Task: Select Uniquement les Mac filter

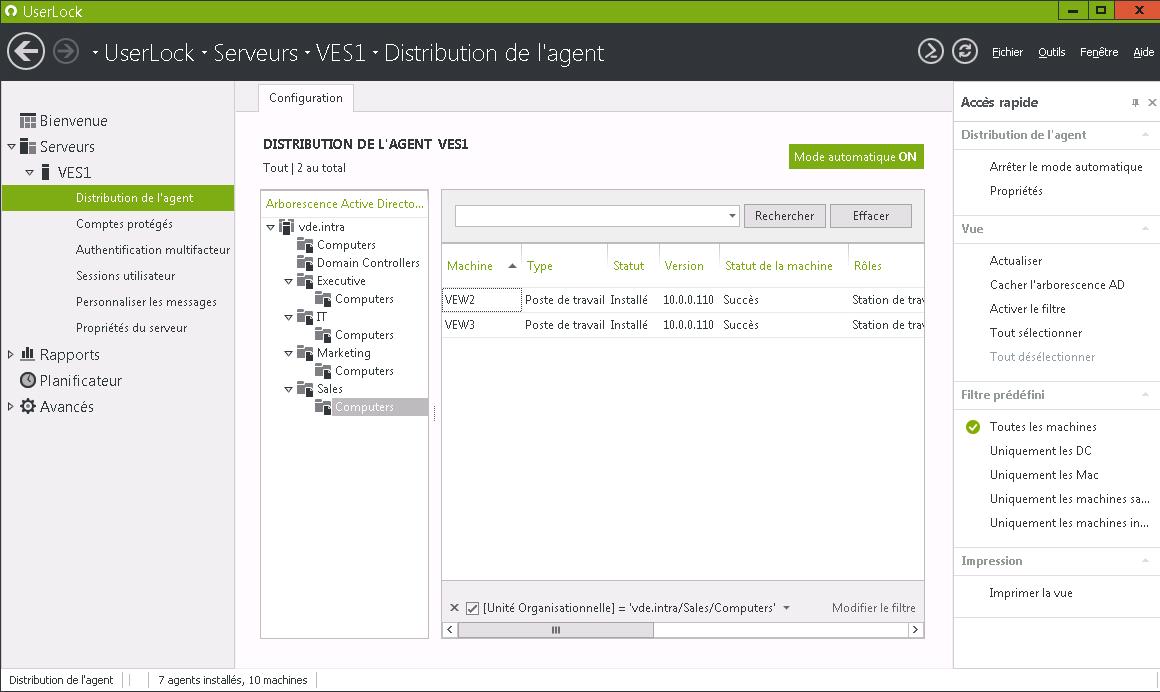Action: tap(1044, 475)
